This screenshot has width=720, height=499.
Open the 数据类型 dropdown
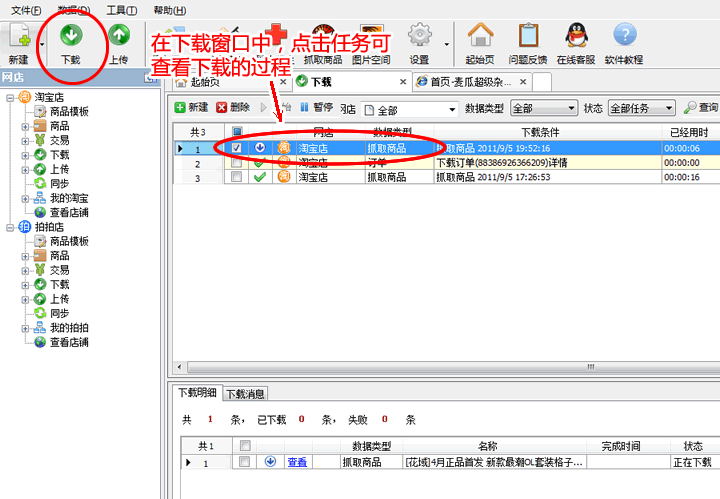[x=544, y=109]
